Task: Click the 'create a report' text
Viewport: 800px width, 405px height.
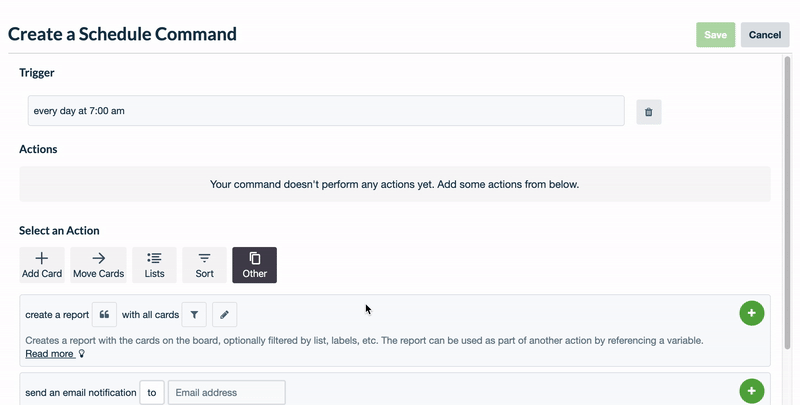Action: point(57,315)
